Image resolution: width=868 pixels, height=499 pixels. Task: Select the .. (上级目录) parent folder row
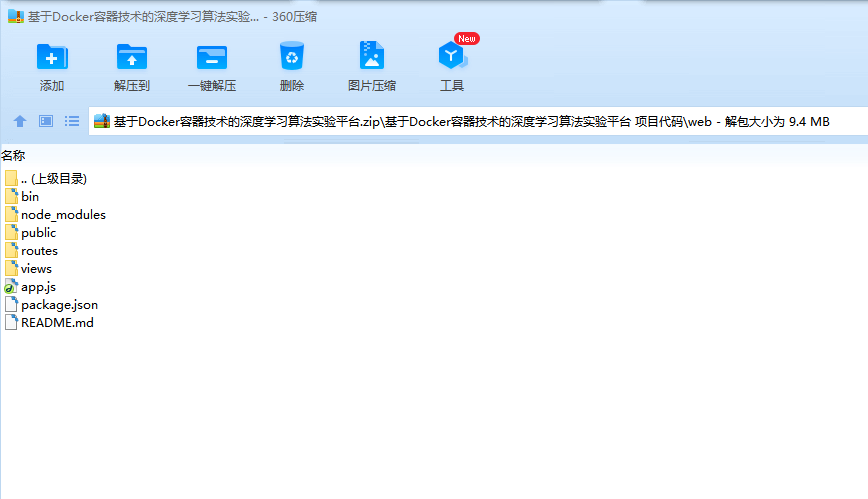tap(46, 178)
